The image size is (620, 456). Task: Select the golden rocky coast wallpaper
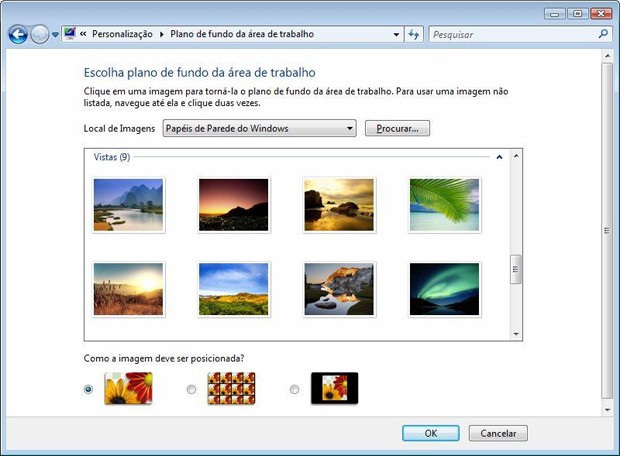pos(339,205)
